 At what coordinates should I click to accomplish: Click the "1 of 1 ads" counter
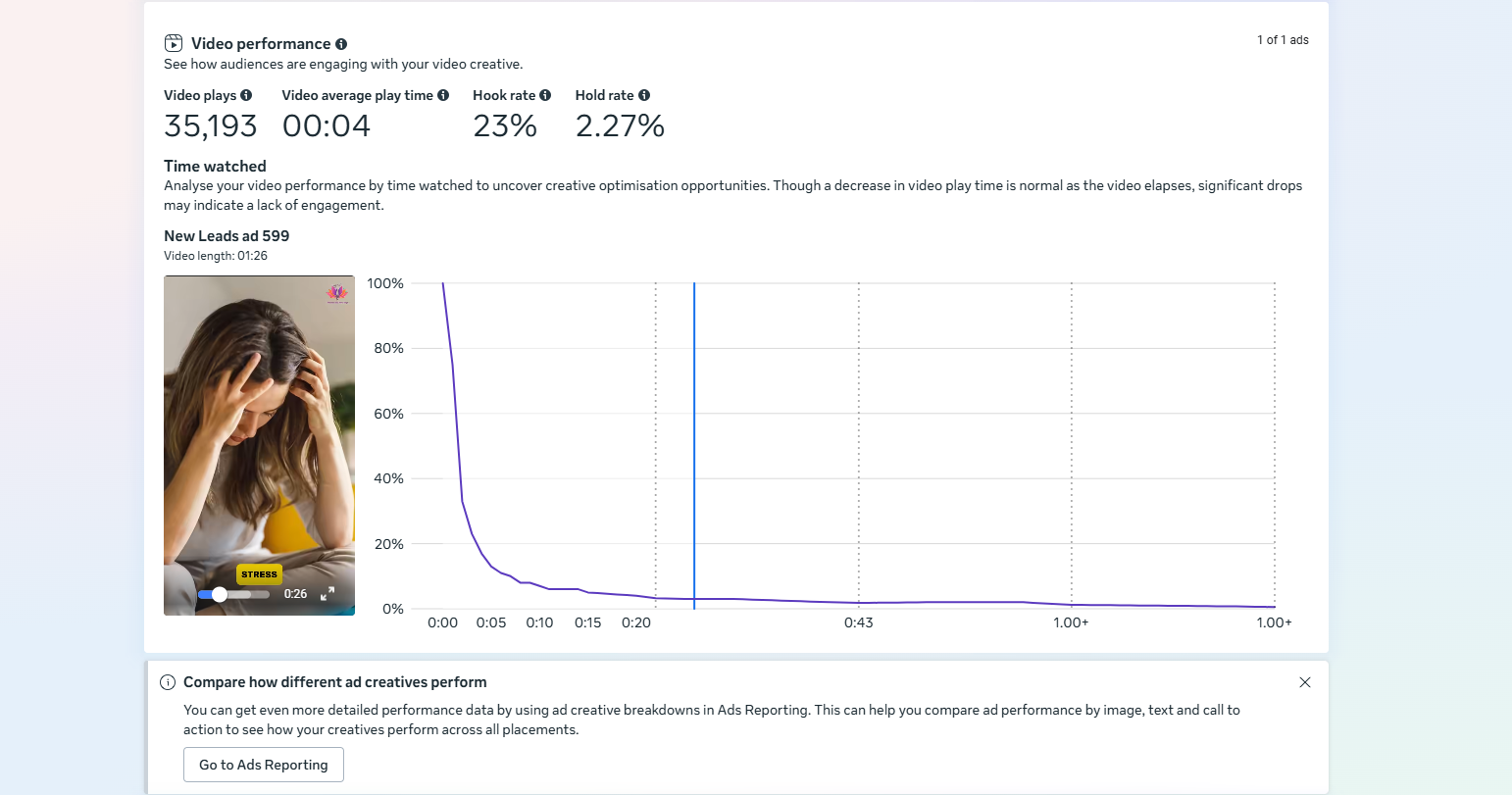pos(1283,40)
